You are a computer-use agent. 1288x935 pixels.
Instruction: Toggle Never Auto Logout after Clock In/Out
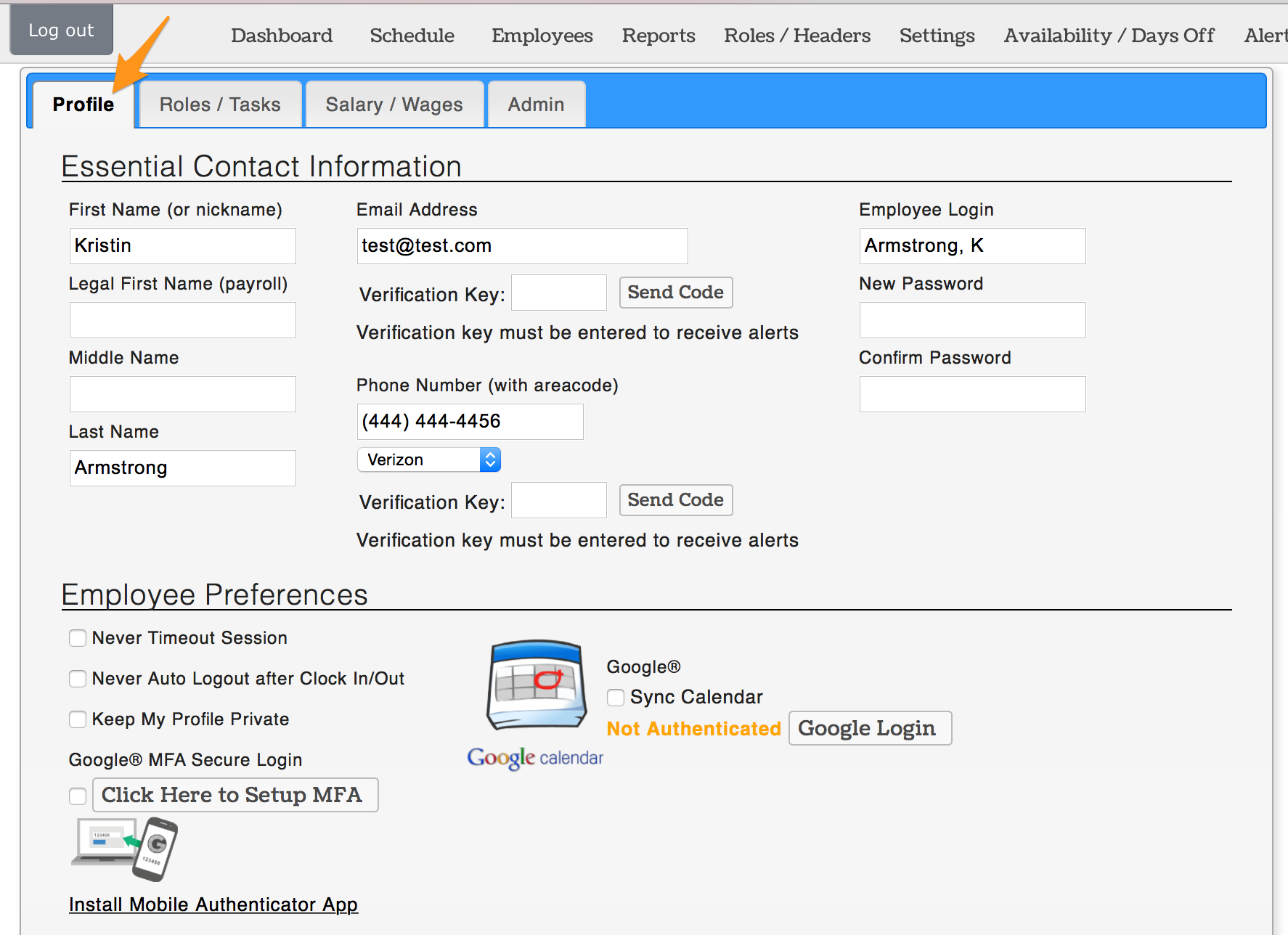(78, 679)
